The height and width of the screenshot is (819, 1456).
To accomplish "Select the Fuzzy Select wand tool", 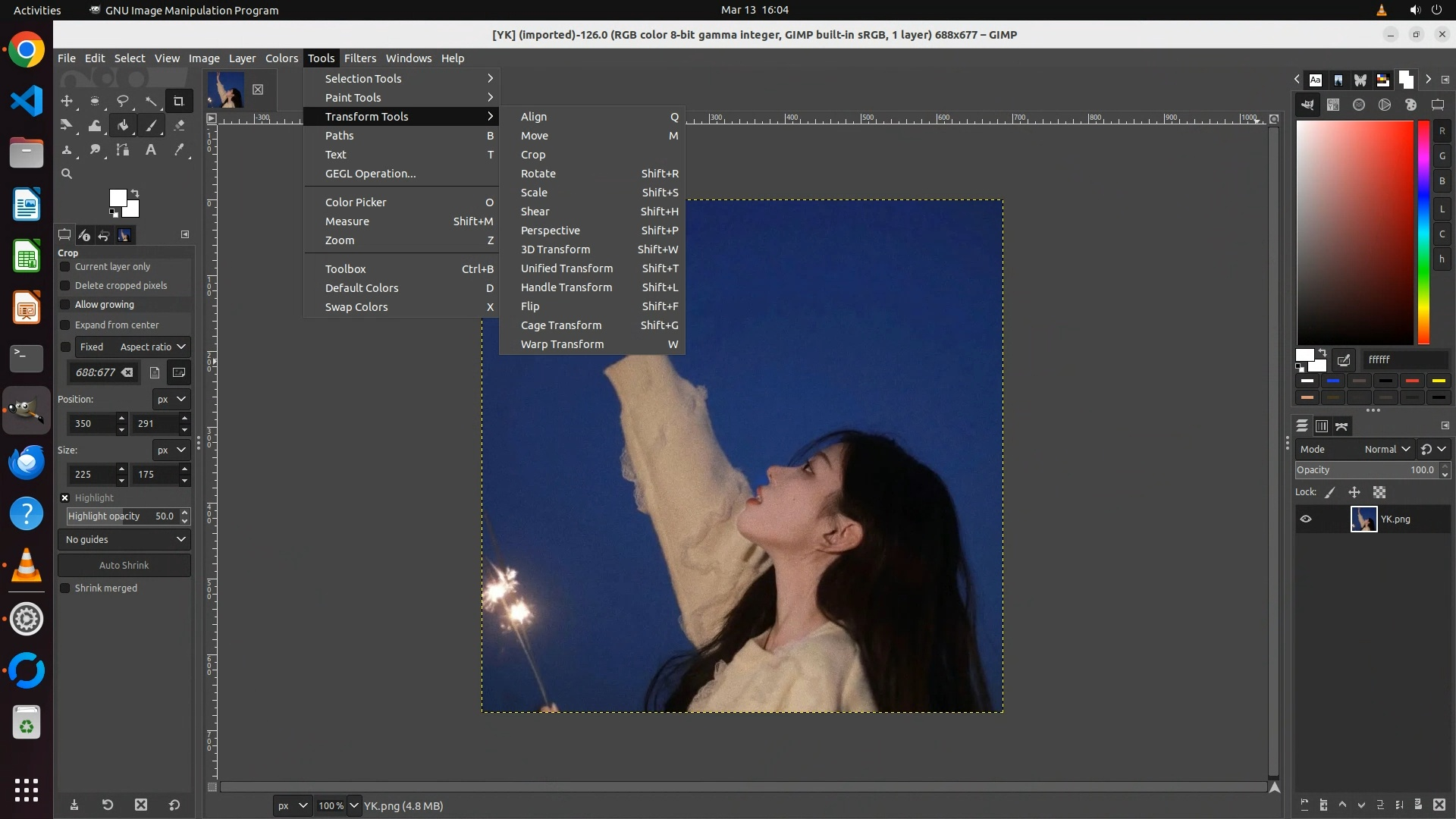I will [x=151, y=101].
